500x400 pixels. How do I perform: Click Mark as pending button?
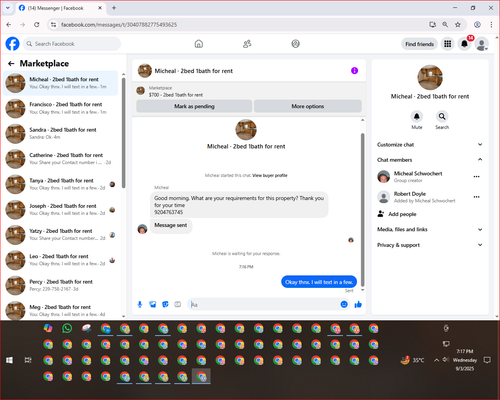pyautogui.click(x=194, y=106)
